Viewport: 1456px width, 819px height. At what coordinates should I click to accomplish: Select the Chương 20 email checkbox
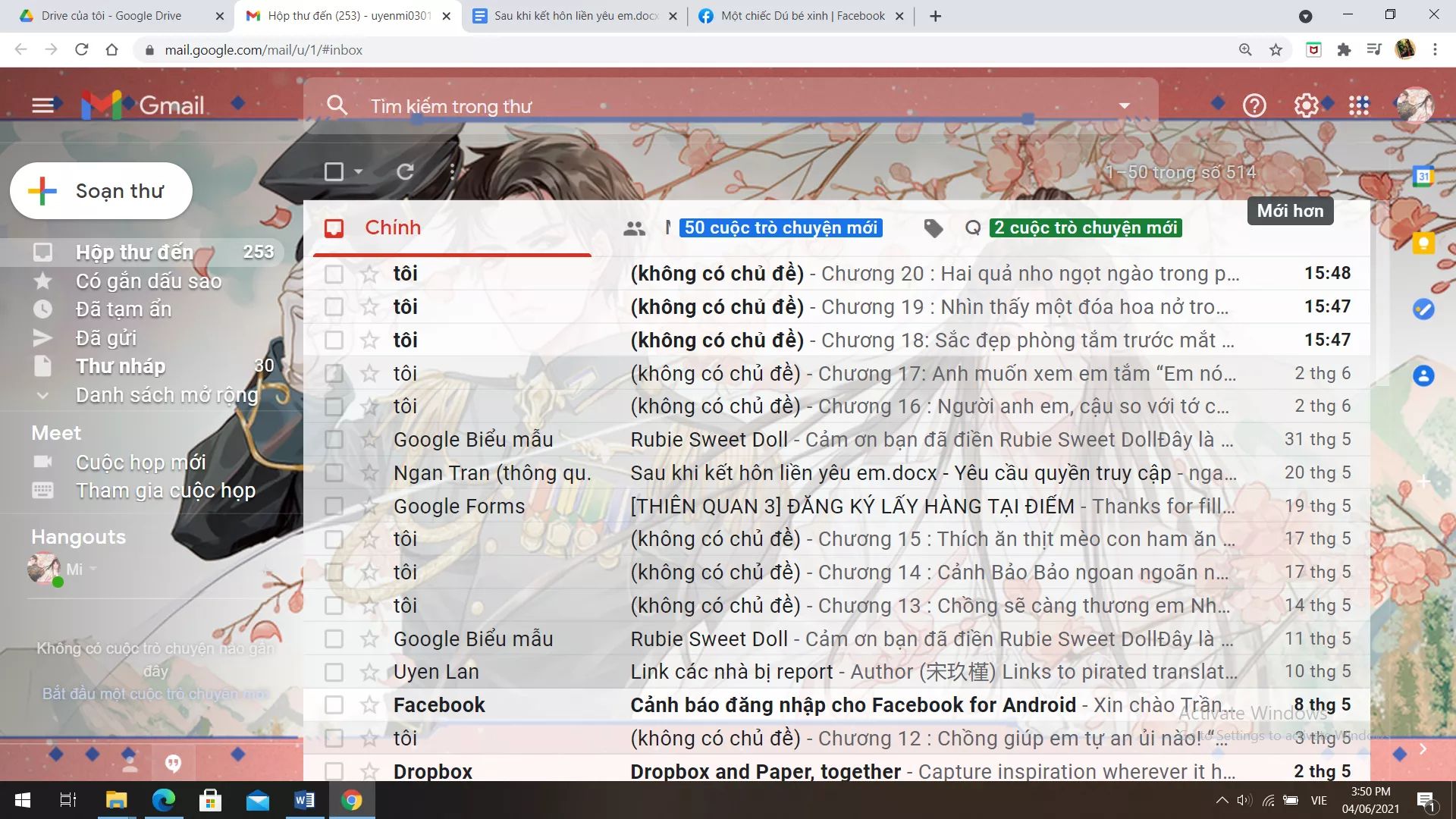[334, 274]
